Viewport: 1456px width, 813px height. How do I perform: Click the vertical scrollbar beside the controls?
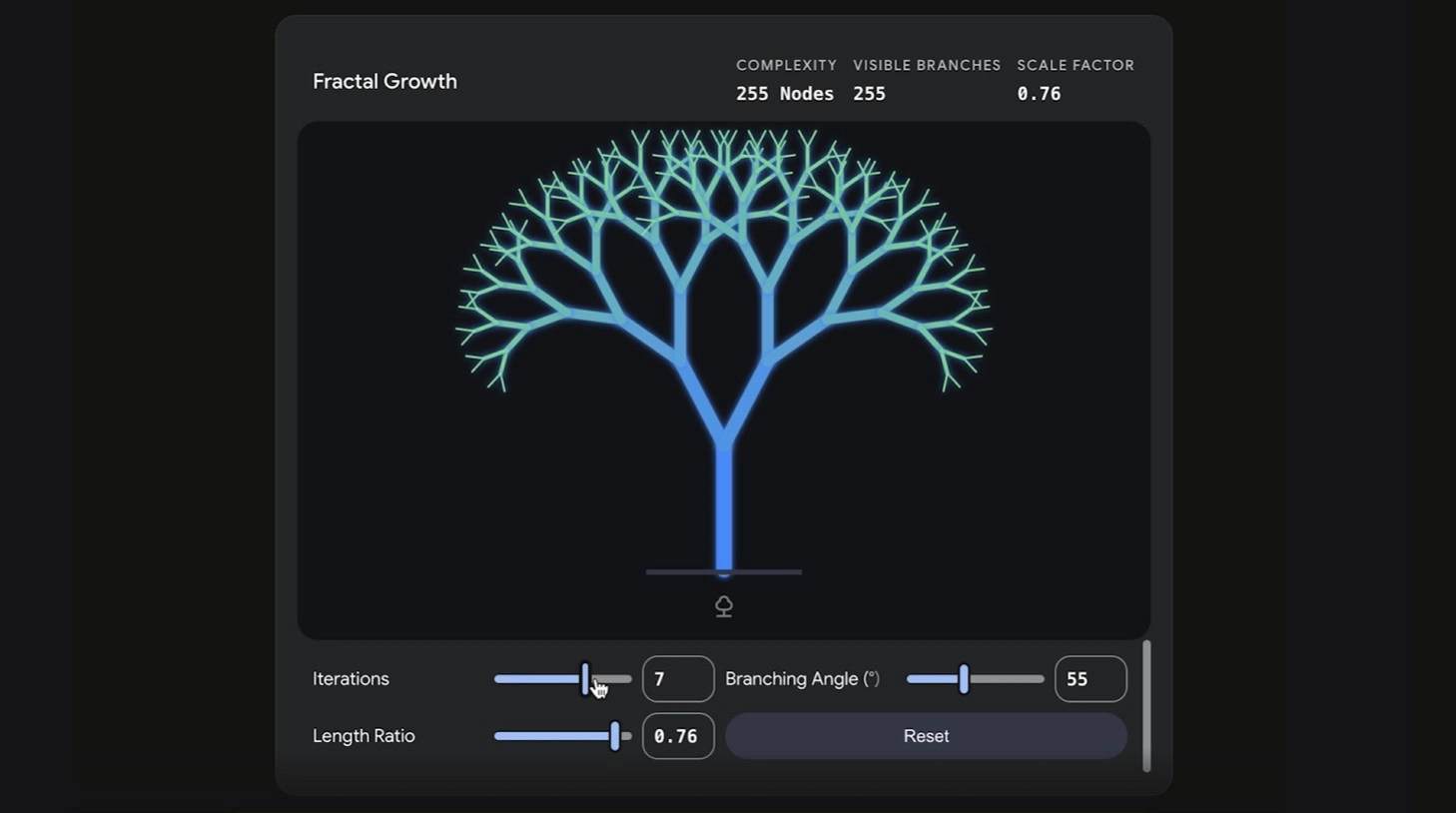[1145, 706]
